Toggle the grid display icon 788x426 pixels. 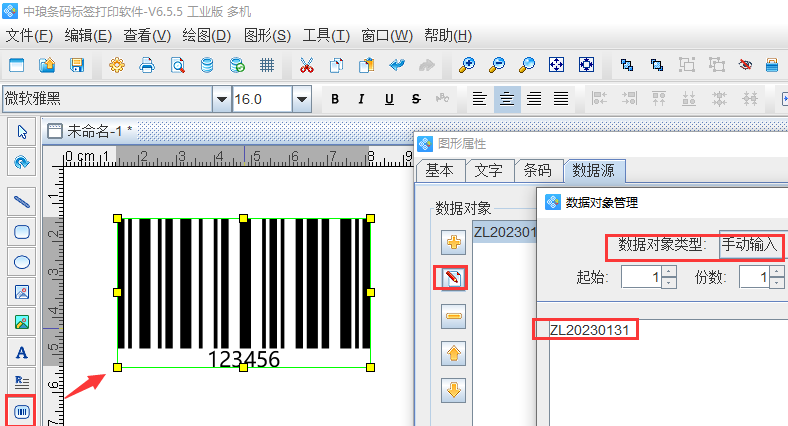(x=267, y=65)
